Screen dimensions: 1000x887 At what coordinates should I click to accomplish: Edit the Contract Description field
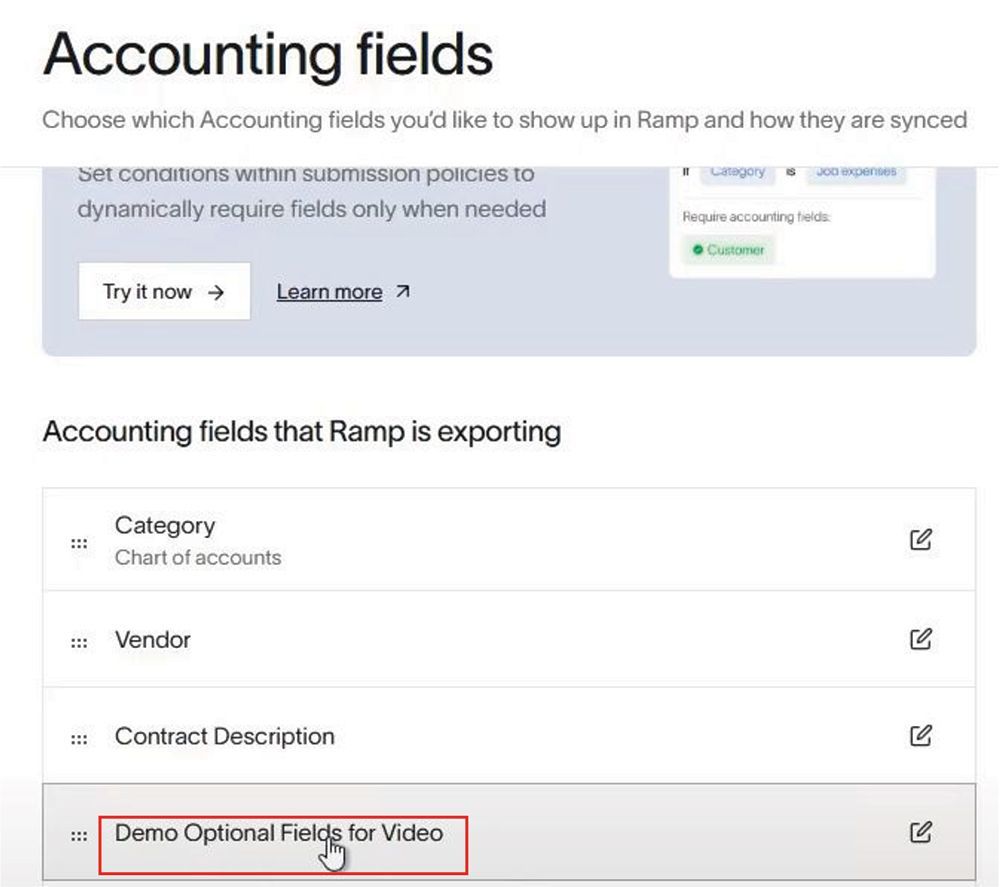pyautogui.click(x=921, y=737)
